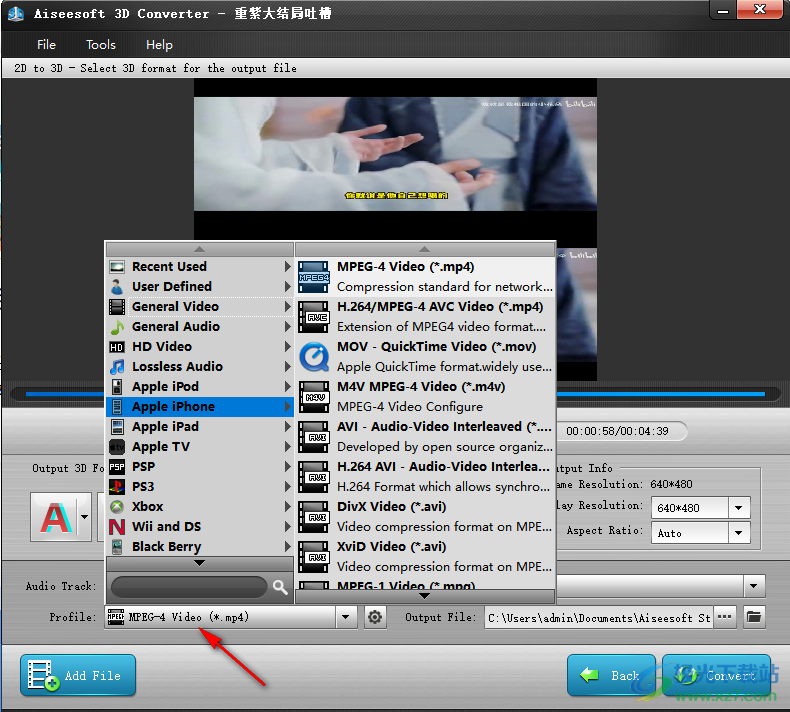Select the PS3 category row

pos(200,486)
